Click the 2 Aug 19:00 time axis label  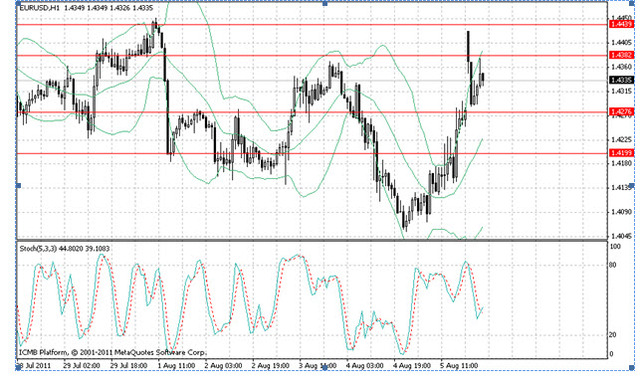[271, 365]
